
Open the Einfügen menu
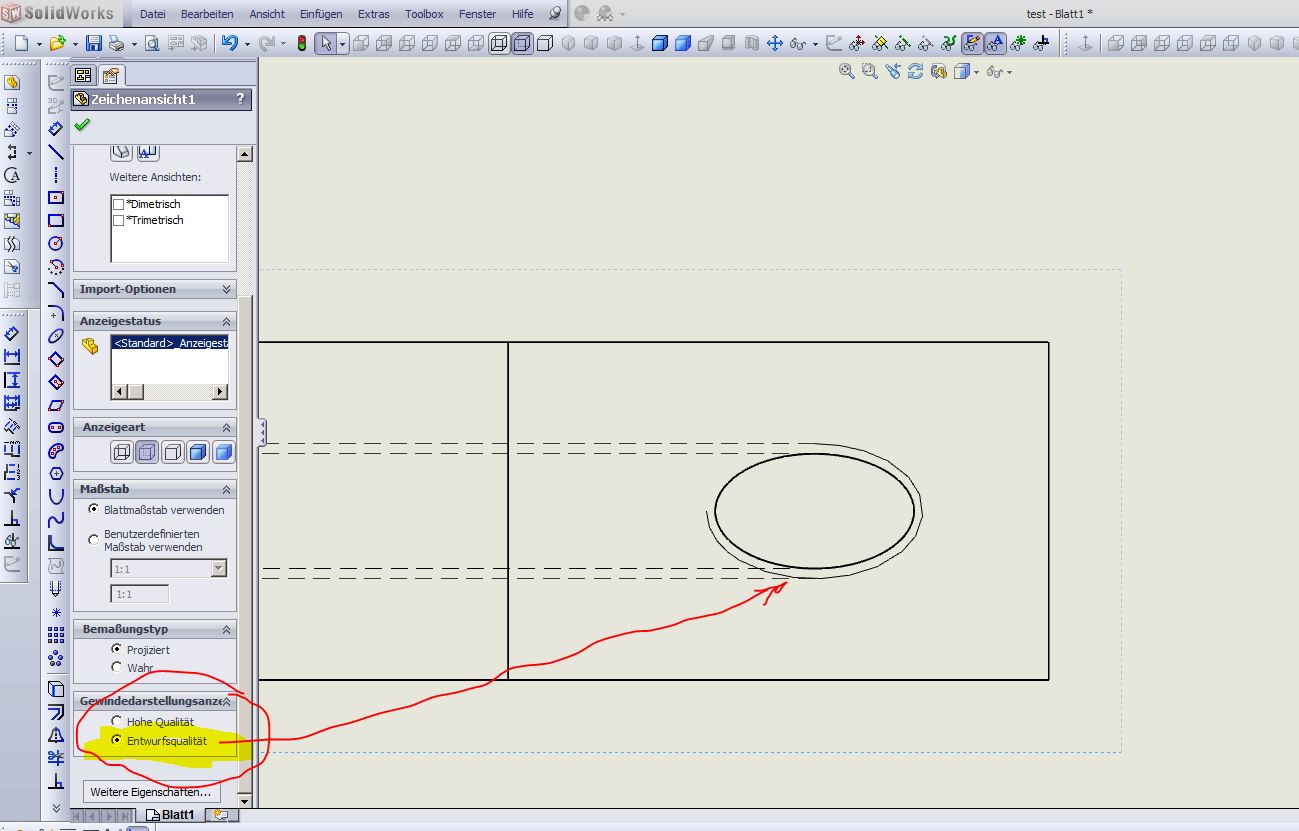click(320, 14)
